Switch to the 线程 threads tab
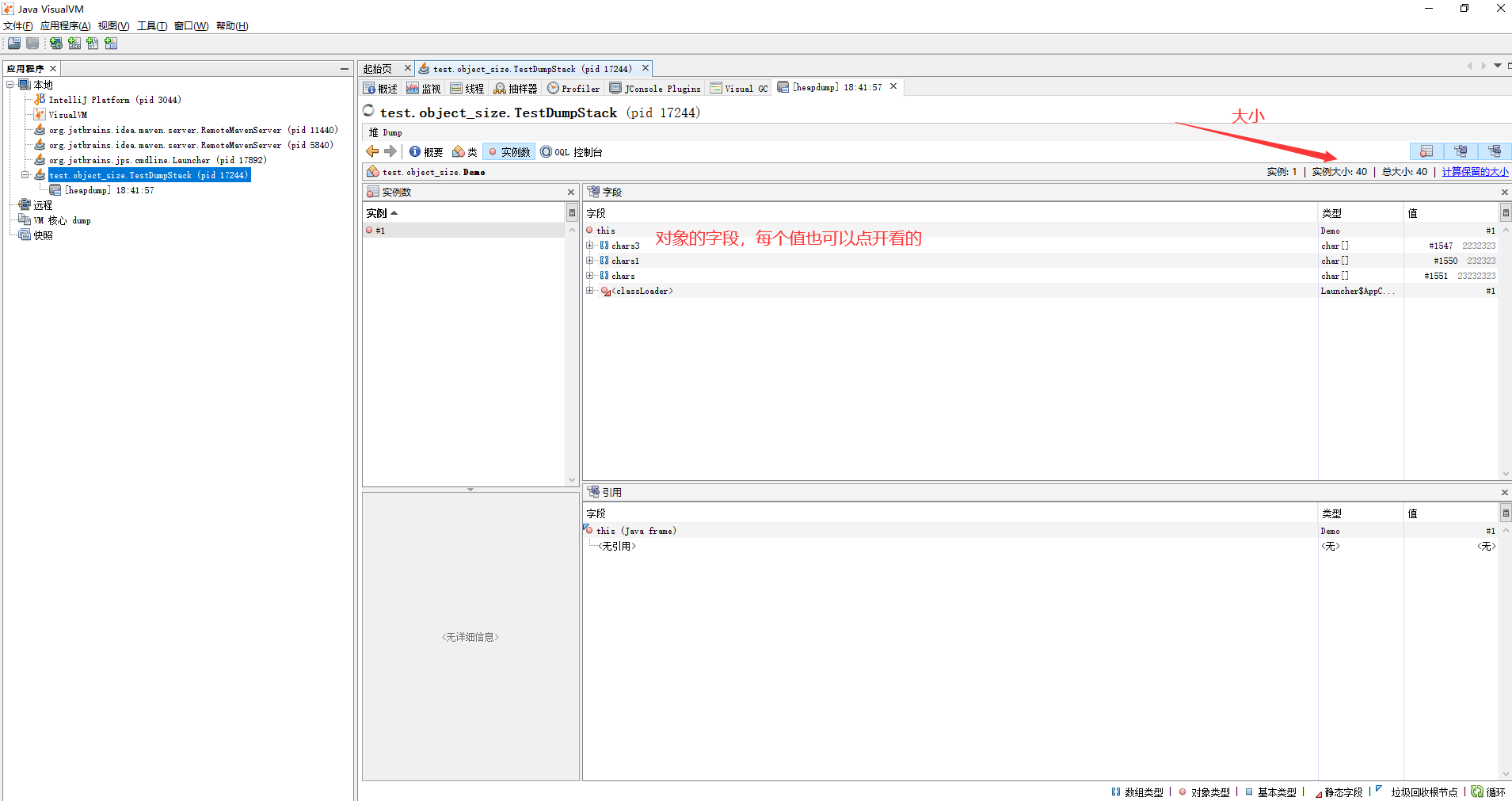The width and height of the screenshot is (1512, 801). coord(467,89)
